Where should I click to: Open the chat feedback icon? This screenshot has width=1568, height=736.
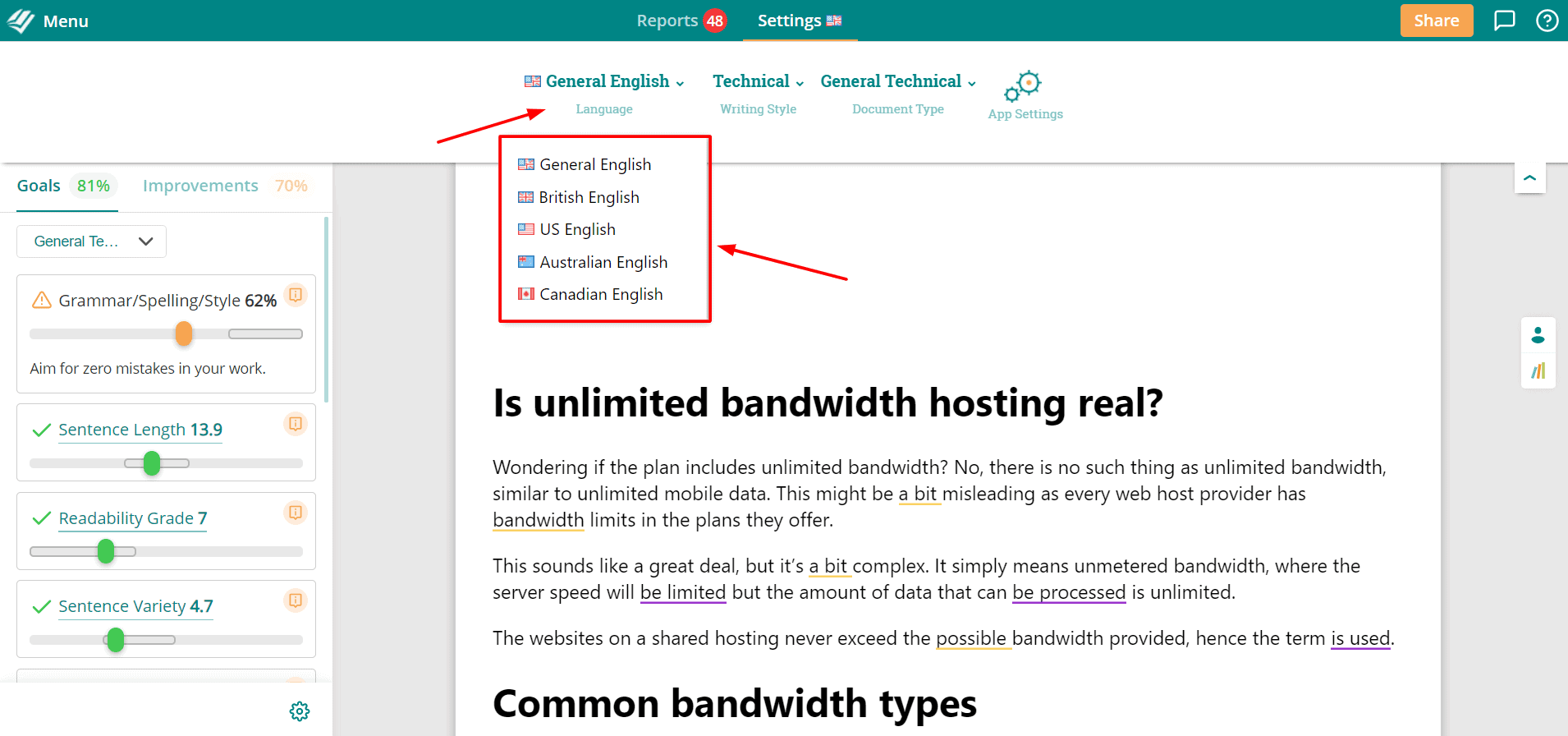[x=1504, y=21]
